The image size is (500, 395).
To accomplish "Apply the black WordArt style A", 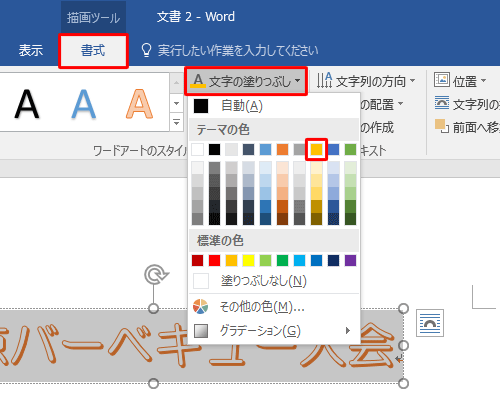I will click(x=27, y=104).
